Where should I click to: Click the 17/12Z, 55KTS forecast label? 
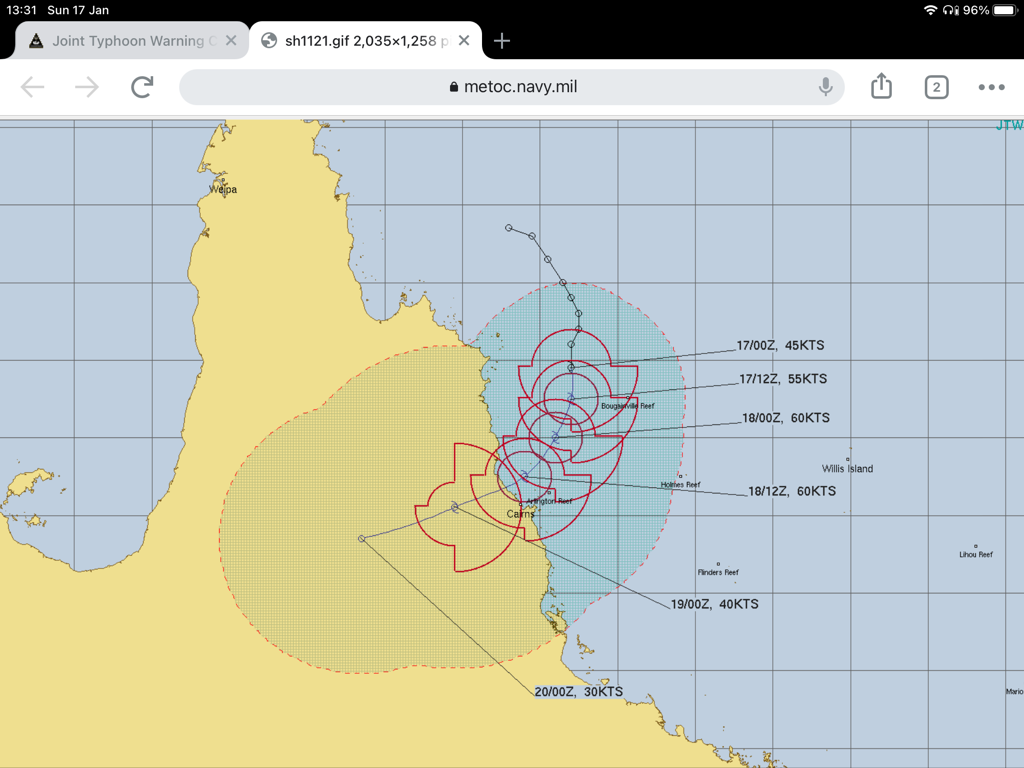[783, 379]
